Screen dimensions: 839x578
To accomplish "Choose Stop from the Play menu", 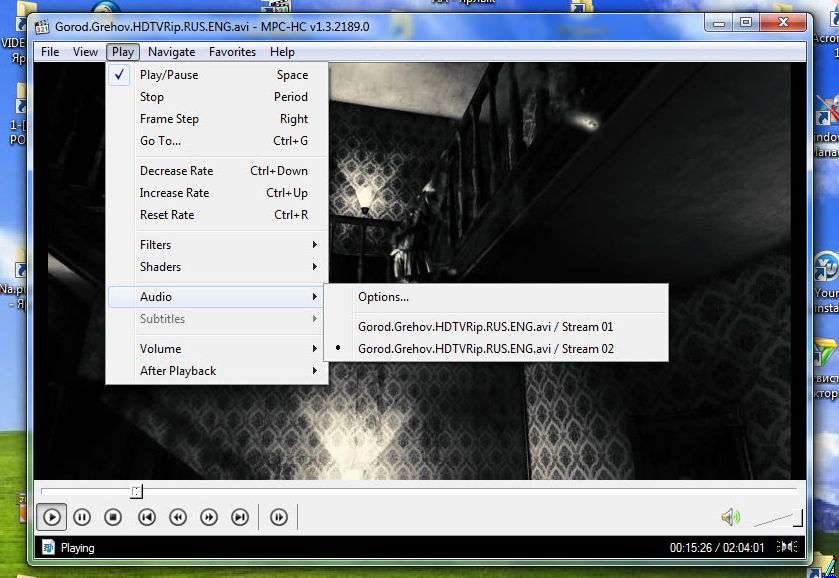I will click(x=217, y=97).
